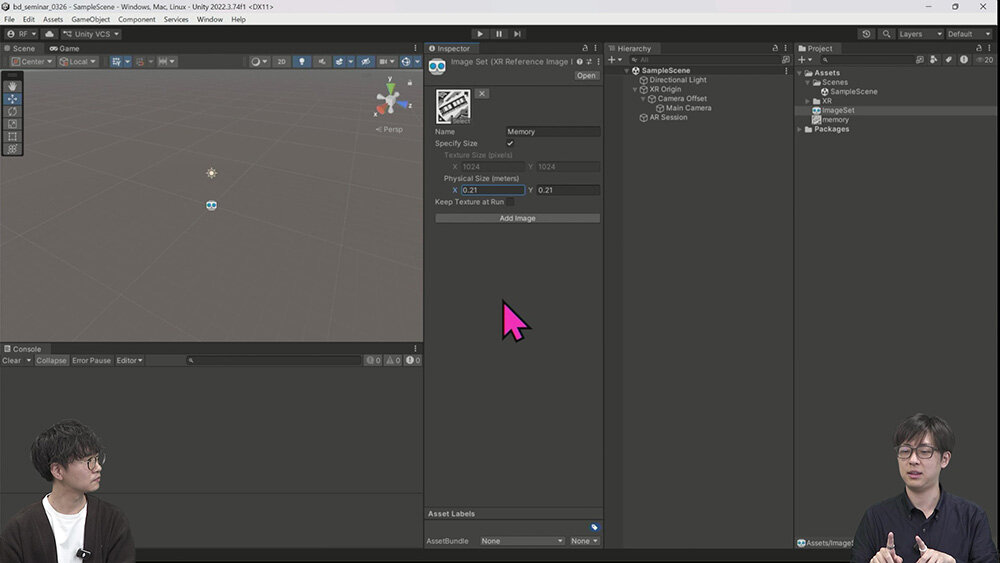The image size is (1000, 563).
Task: Toggle scene lighting lightbulb icon
Action: [302, 62]
